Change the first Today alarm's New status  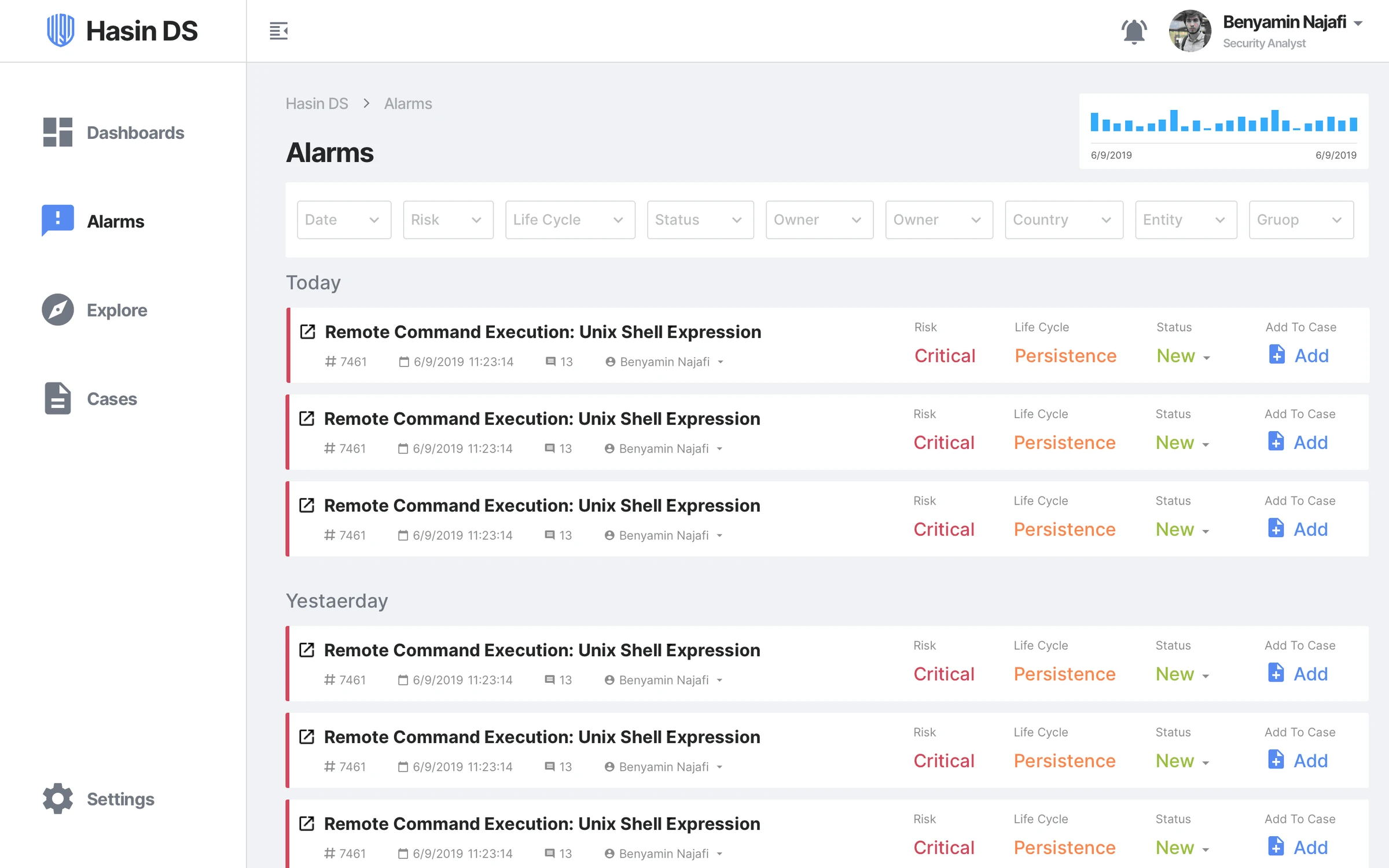coord(1184,356)
